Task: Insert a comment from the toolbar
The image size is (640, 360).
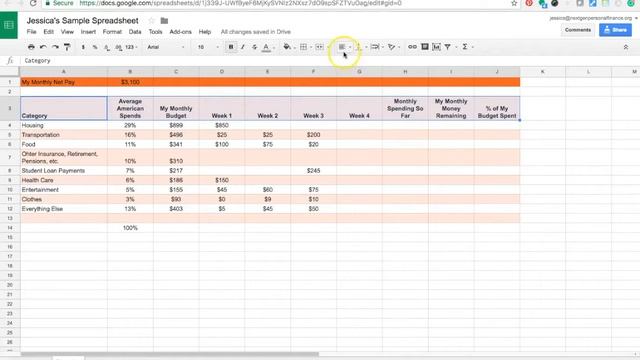Action: point(424,47)
